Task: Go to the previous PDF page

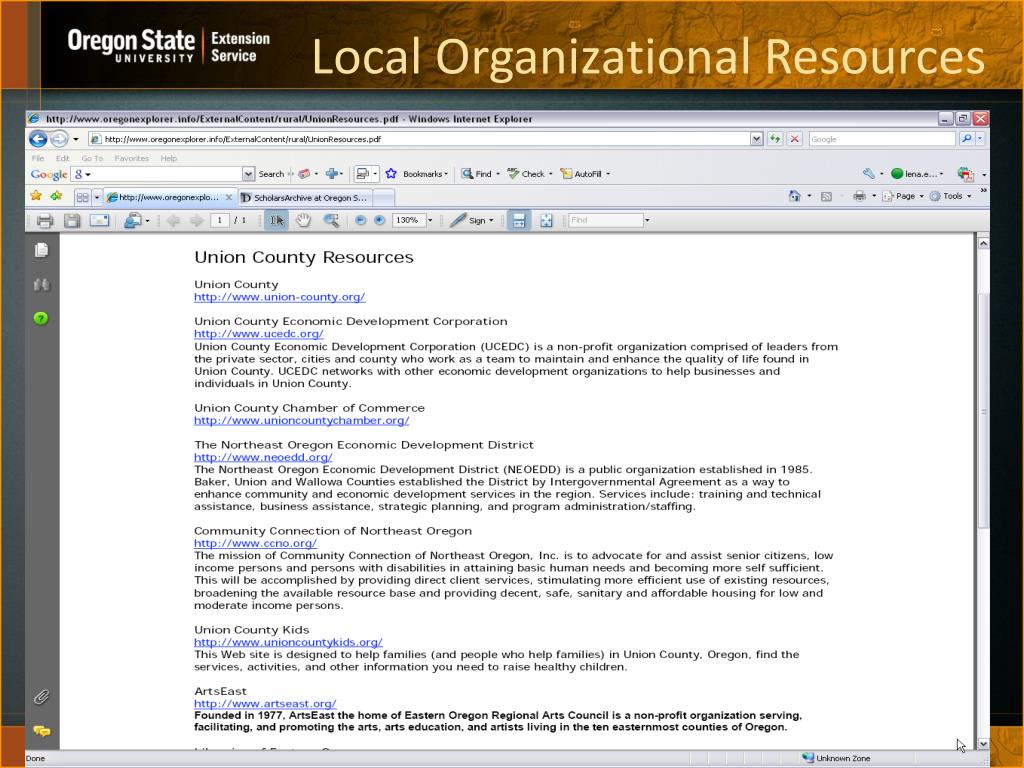Action: point(173,221)
